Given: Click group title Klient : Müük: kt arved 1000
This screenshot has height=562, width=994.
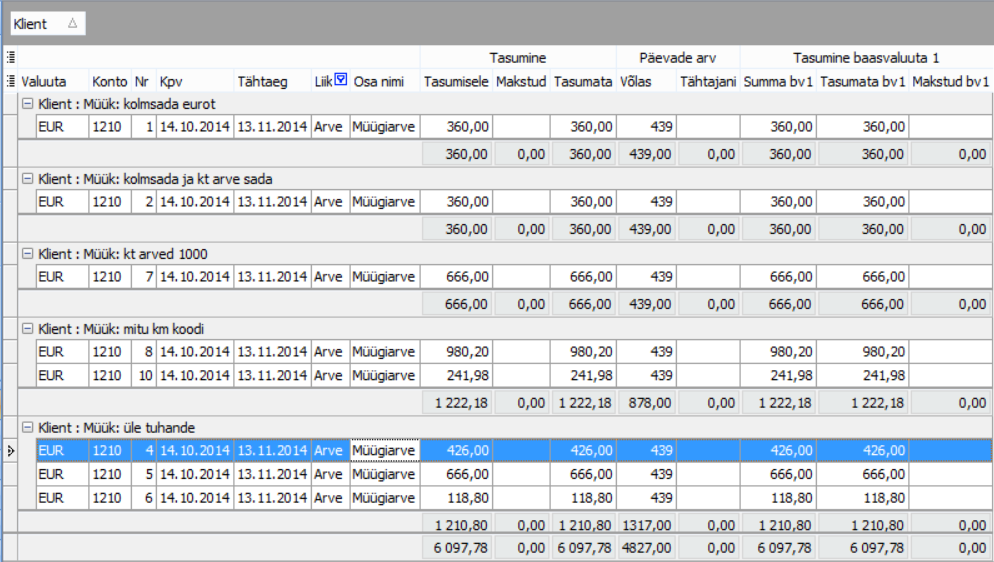Looking at the screenshot, I should pyautogui.click(x=123, y=254).
